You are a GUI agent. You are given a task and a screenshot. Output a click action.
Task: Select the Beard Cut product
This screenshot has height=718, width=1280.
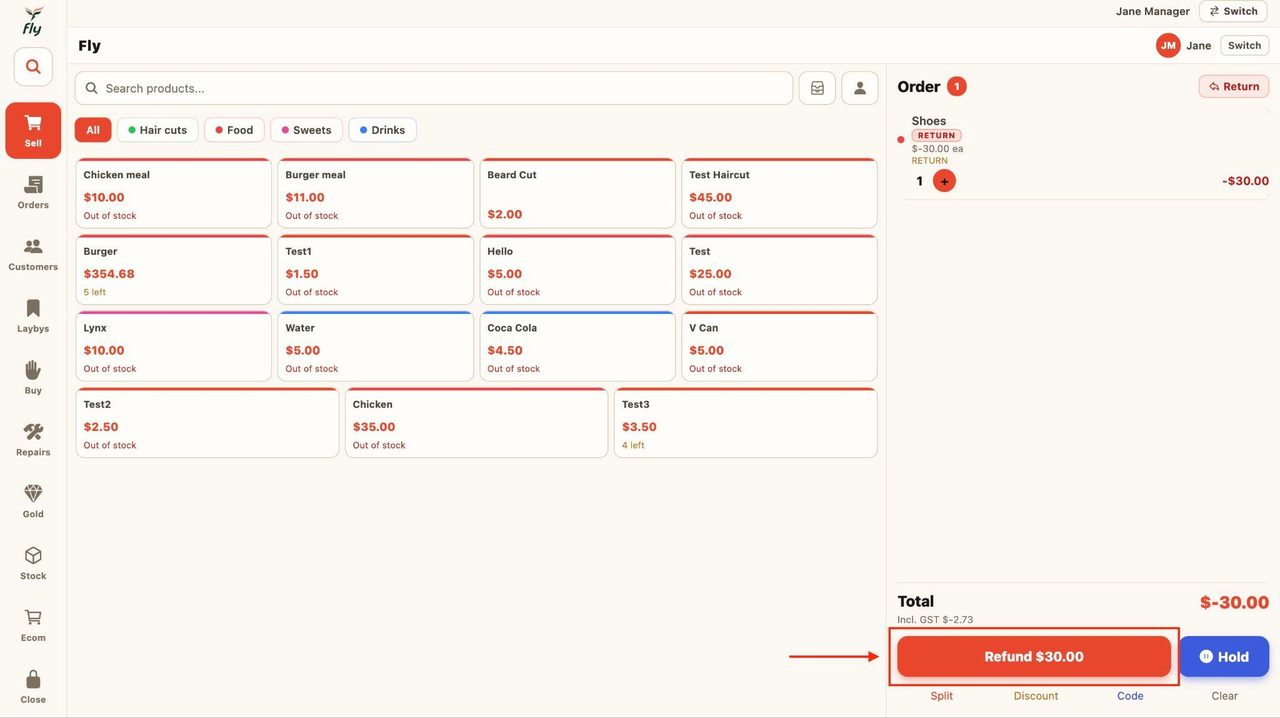click(x=578, y=193)
